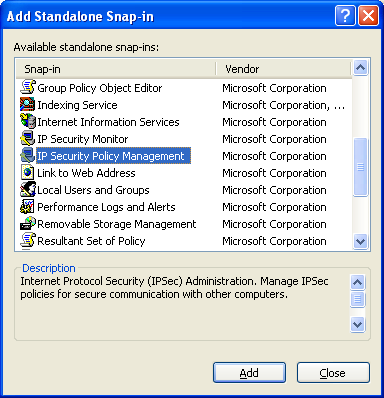Click the Description box scroll up arrow
384x398 pixels.
pyautogui.click(x=358, y=282)
